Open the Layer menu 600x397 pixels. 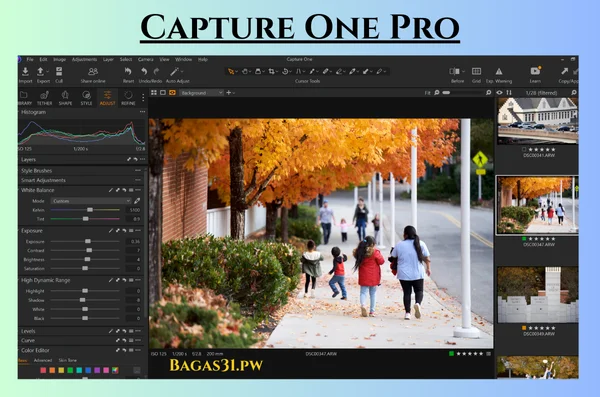108,59
